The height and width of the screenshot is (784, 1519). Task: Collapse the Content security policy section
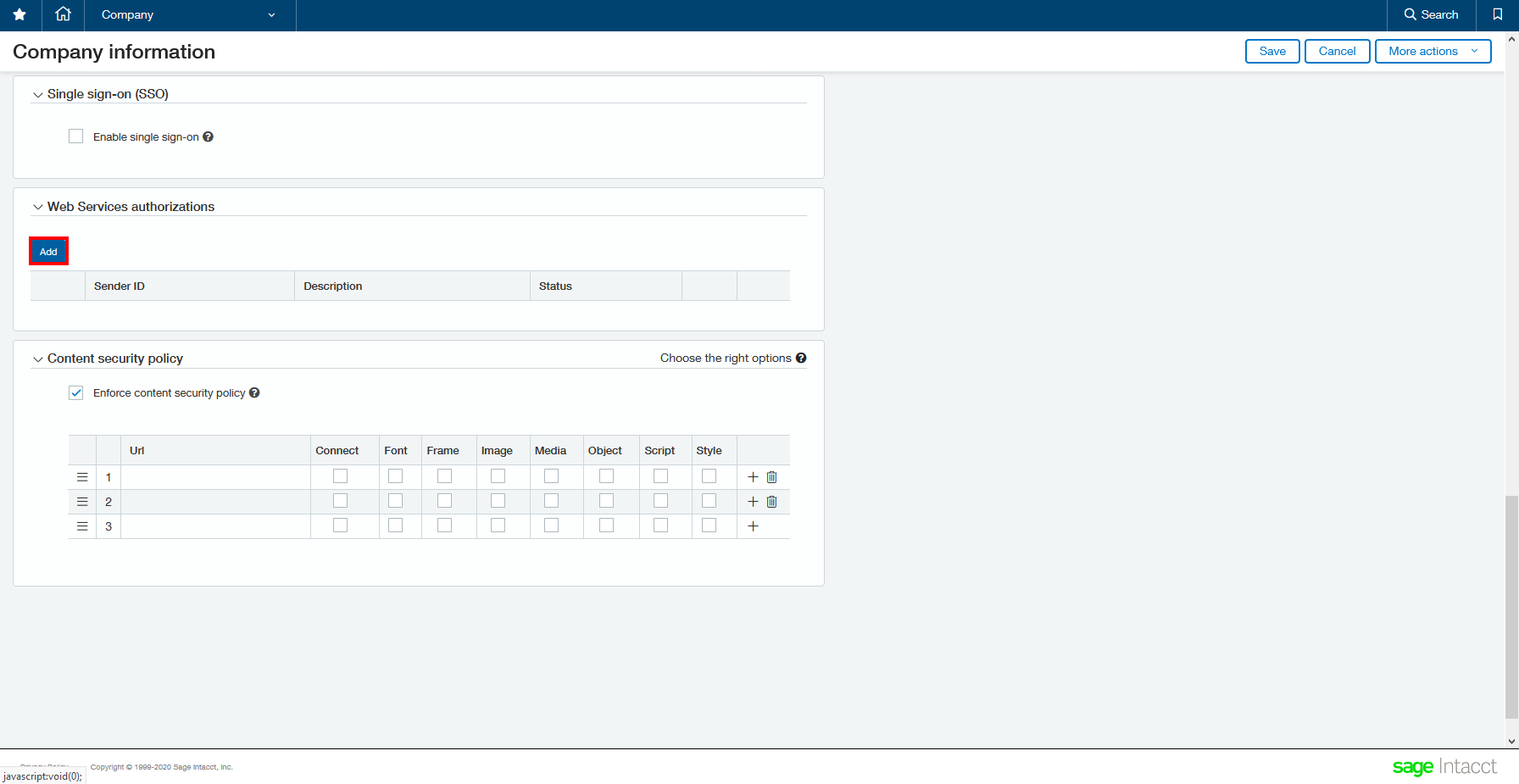[x=38, y=359]
